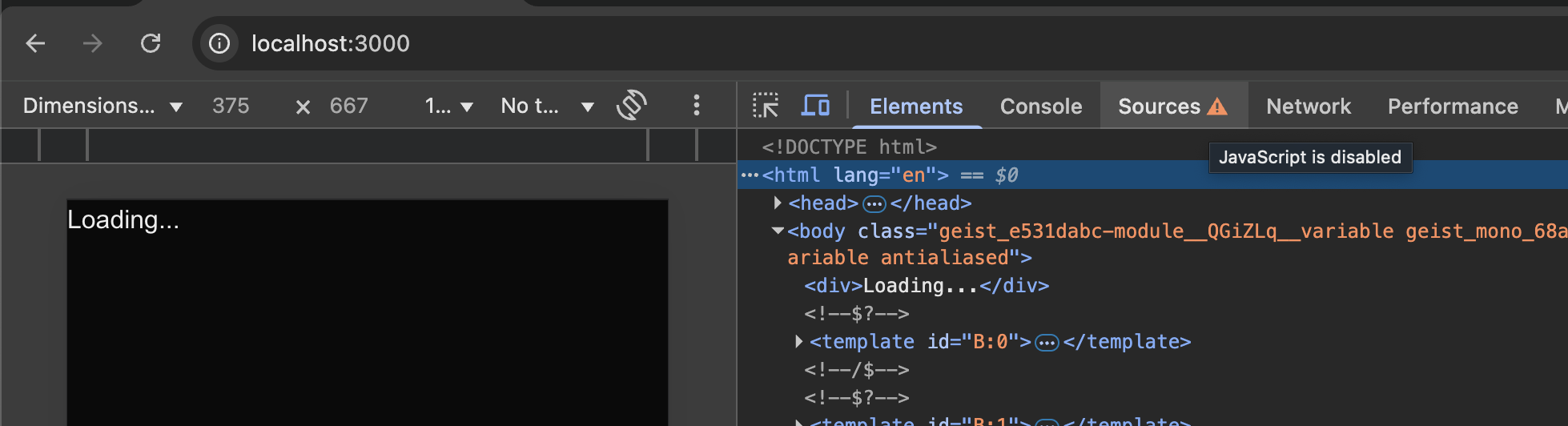The image size is (1568, 426).
Task: Select the div Loading... node
Action: (x=927, y=286)
